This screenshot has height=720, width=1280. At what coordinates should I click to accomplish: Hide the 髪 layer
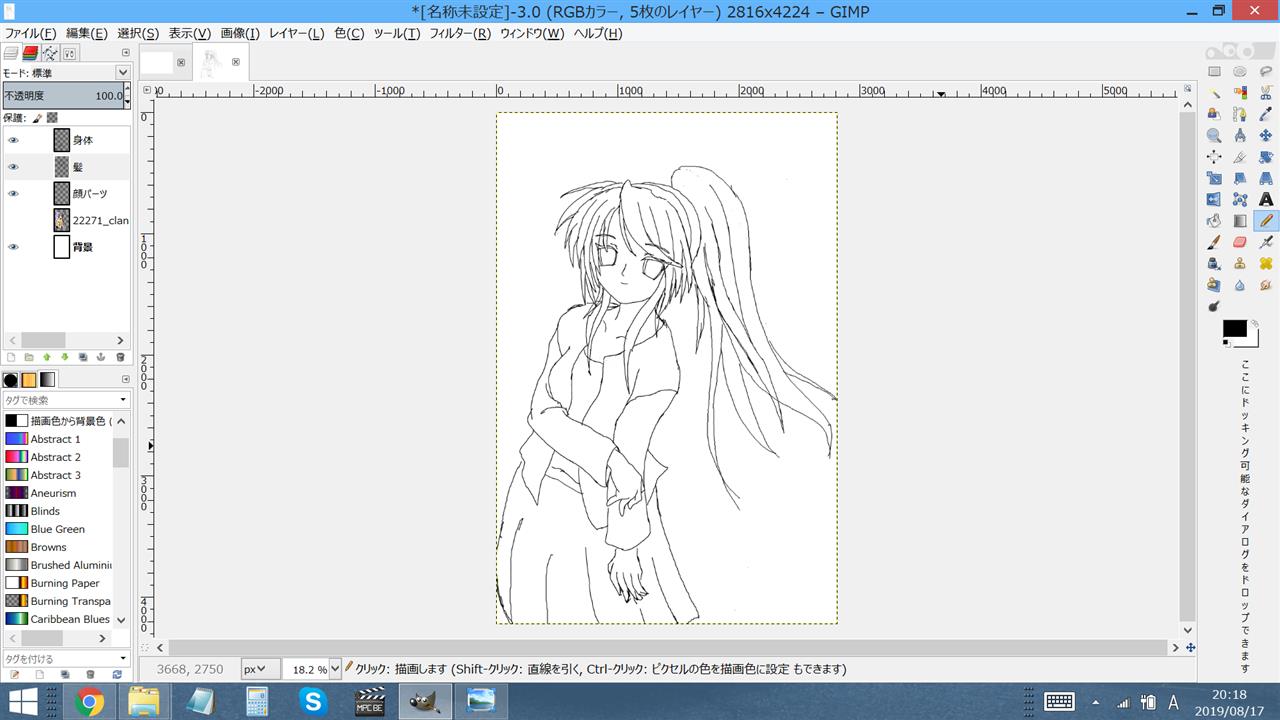click(x=13, y=167)
